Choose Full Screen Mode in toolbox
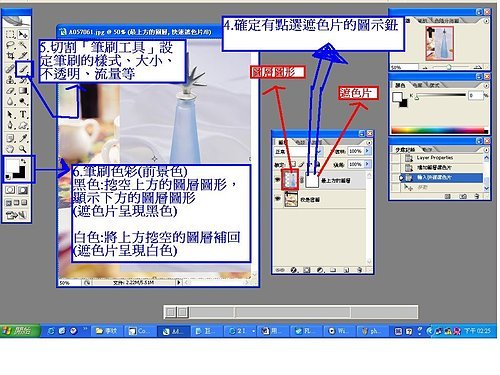 [24, 203]
